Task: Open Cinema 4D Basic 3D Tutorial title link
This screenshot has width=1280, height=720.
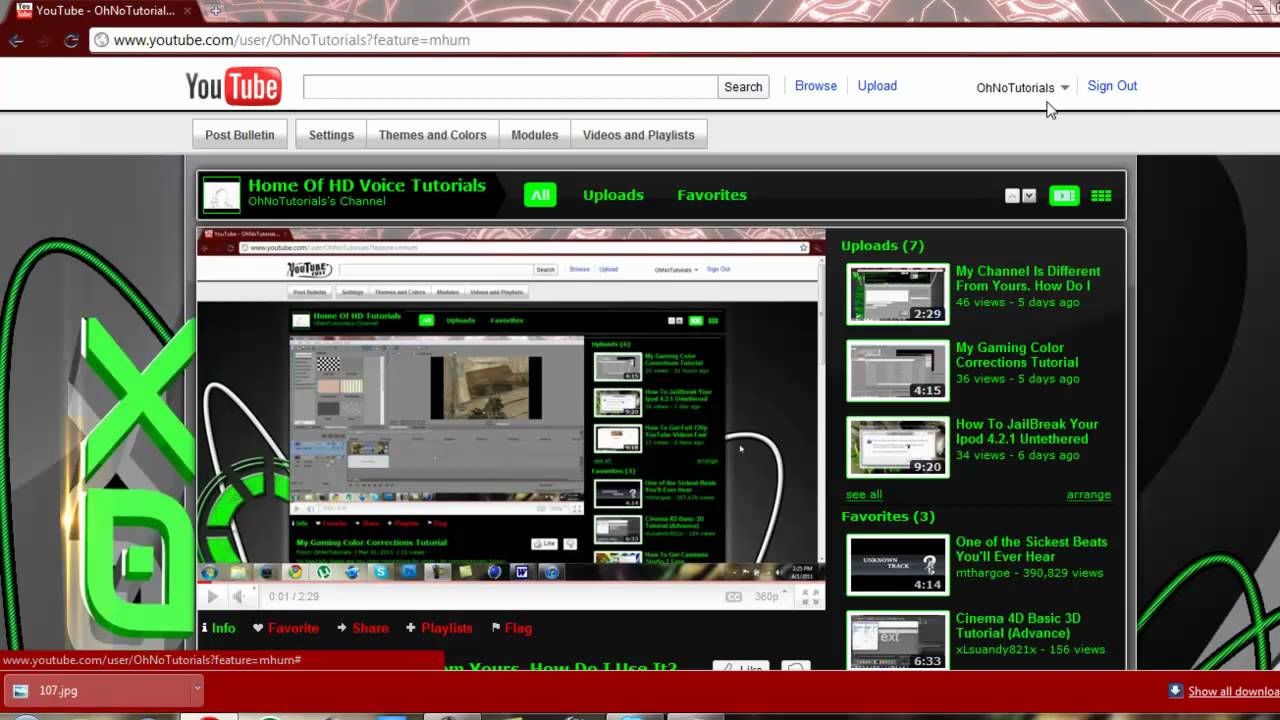Action: (1018, 625)
